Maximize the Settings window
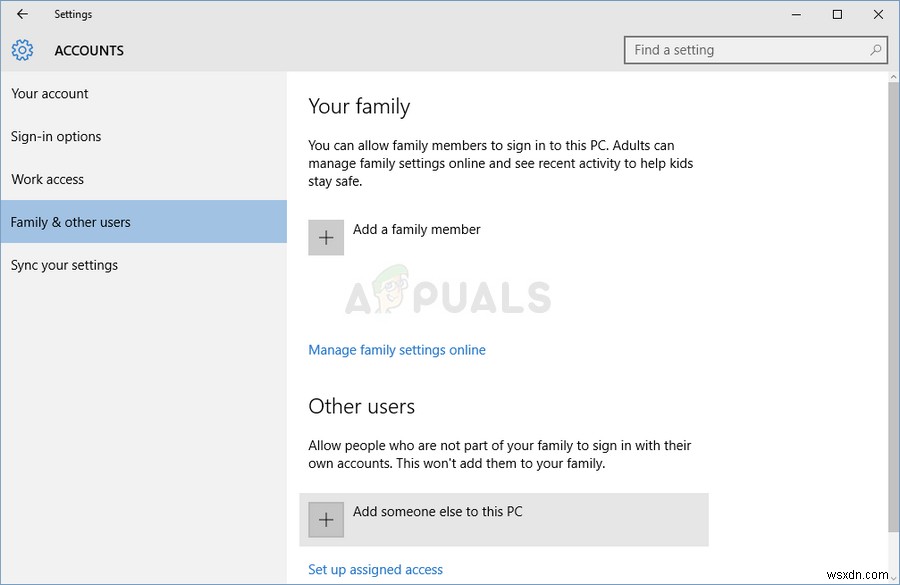Viewport: 900px width, 585px height. coord(837,15)
